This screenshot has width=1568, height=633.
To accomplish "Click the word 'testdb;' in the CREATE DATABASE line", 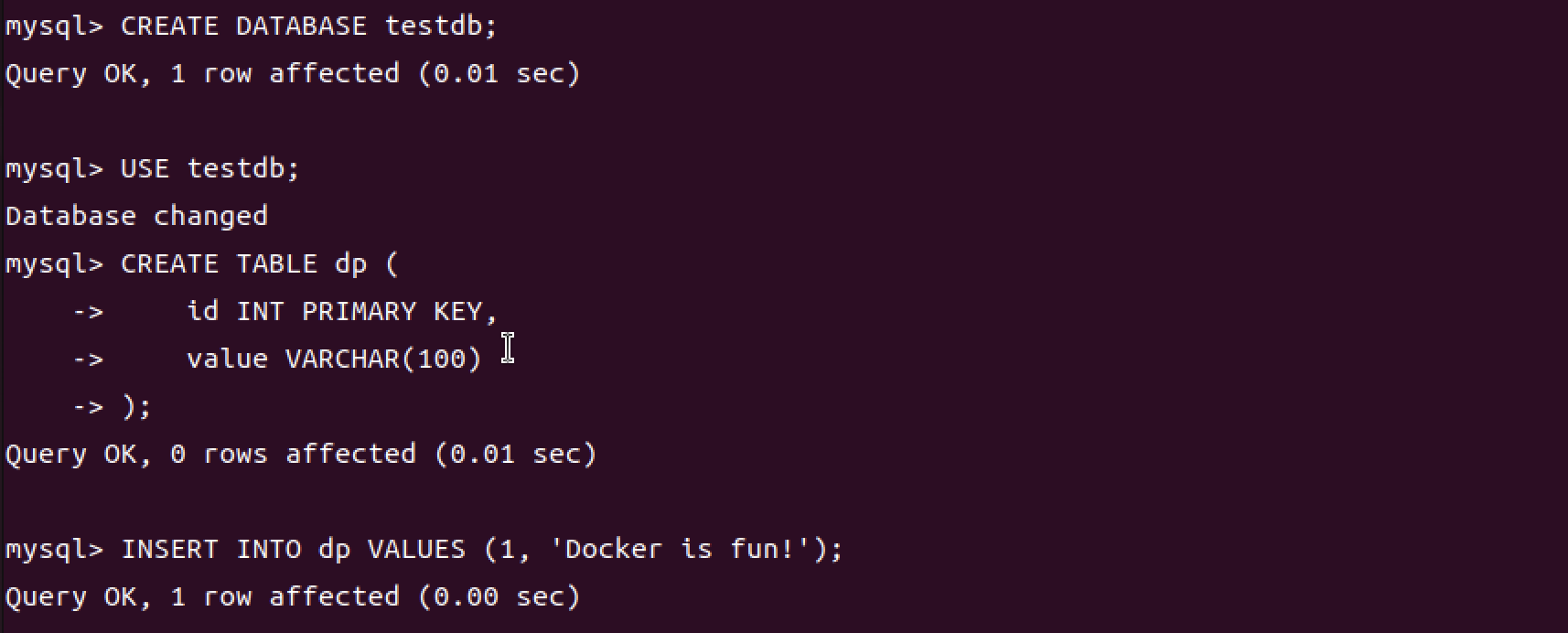I will tap(441, 27).
